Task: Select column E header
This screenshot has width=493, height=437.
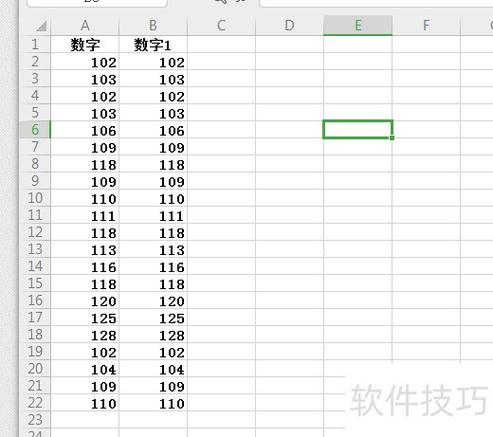Action: (x=358, y=25)
